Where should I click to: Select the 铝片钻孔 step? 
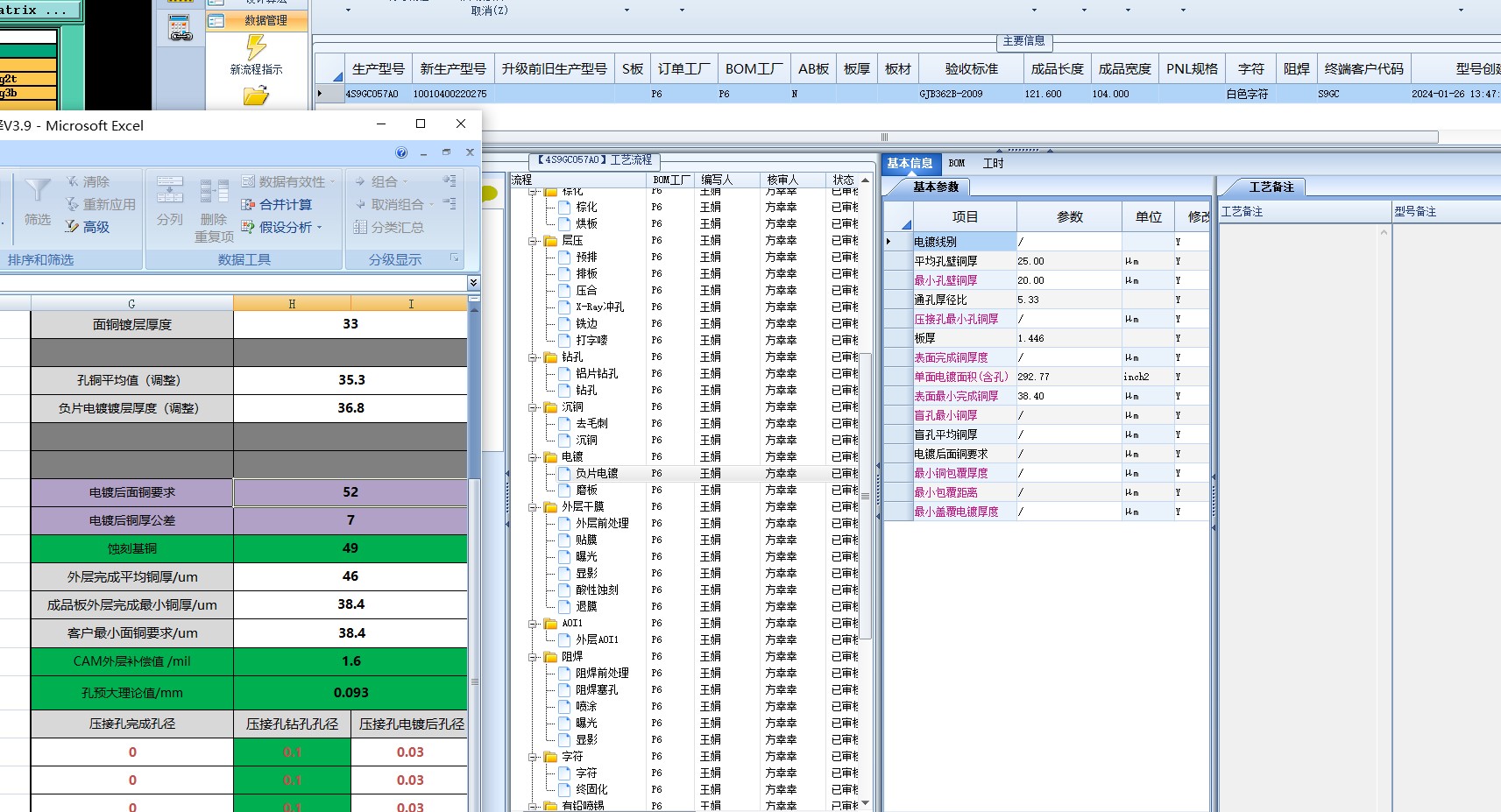point(597,374)
